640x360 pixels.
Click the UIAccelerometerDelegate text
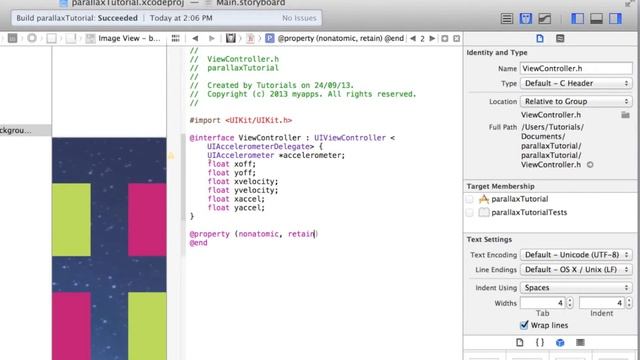260,147
